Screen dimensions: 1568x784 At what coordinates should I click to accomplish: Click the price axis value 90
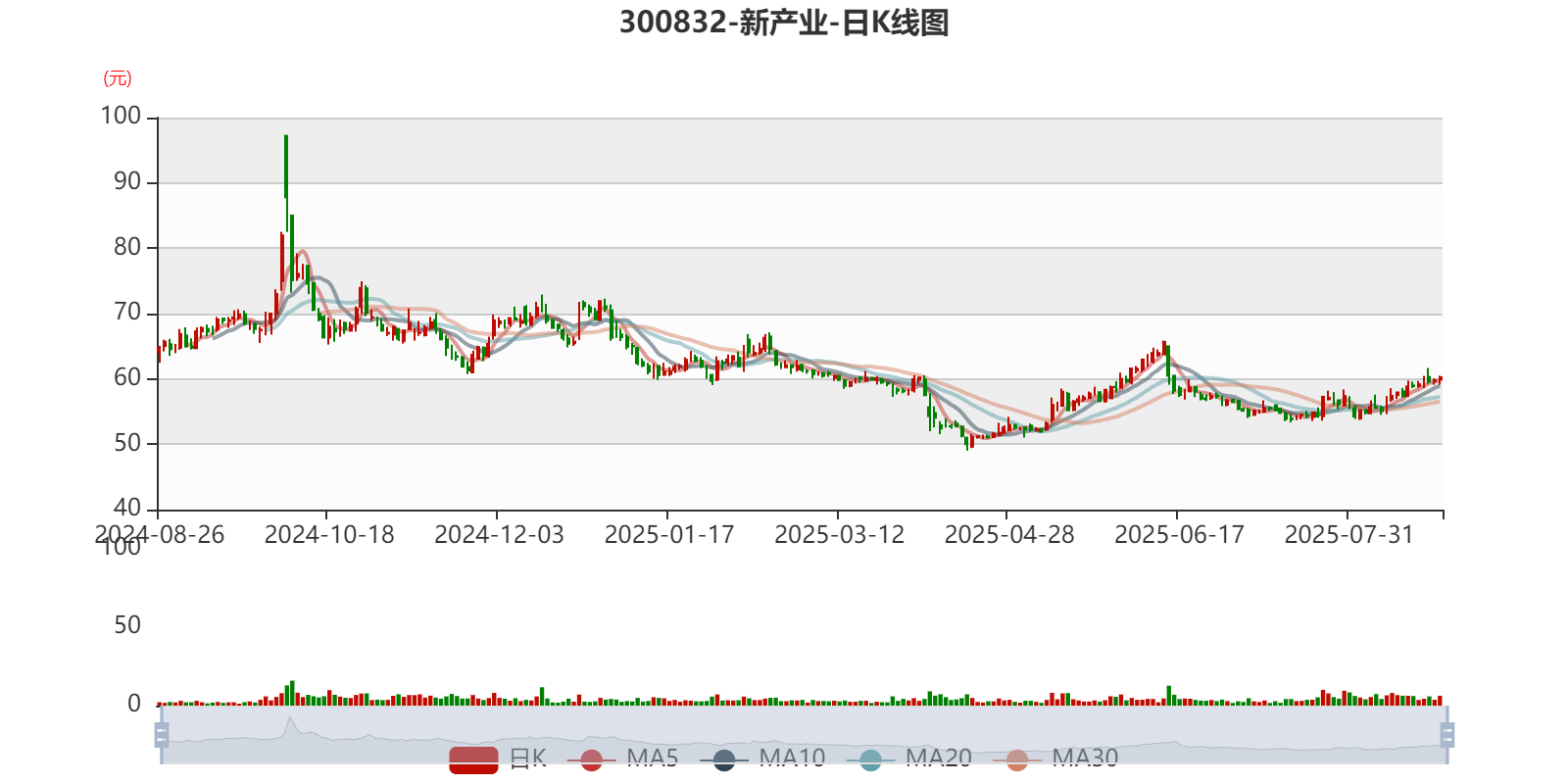click(x=127, y=181)
